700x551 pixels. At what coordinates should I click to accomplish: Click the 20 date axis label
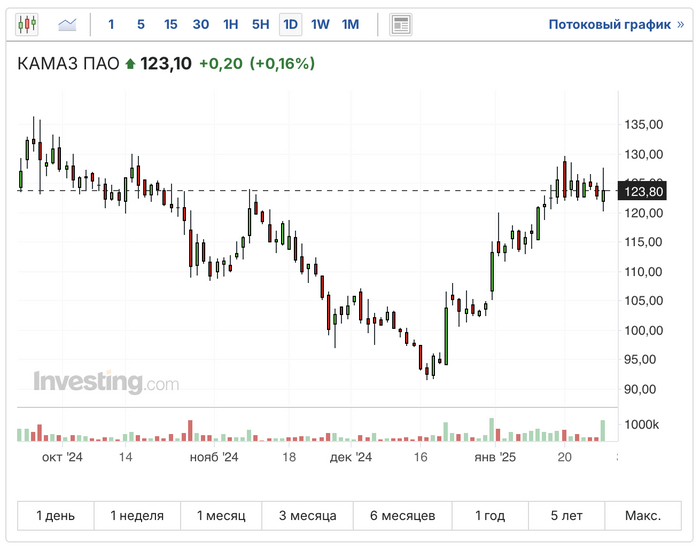point(564,457)
